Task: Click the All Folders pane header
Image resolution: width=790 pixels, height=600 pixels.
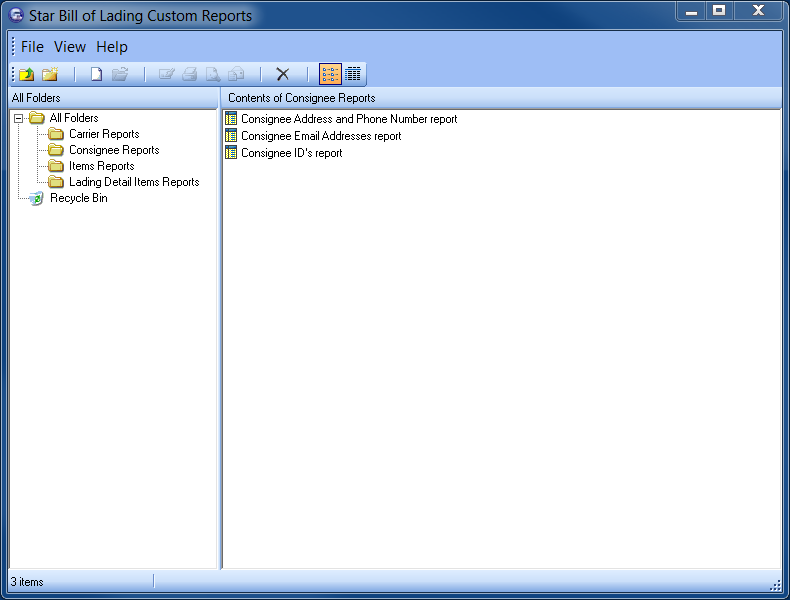Action: [x=114, y=98]
